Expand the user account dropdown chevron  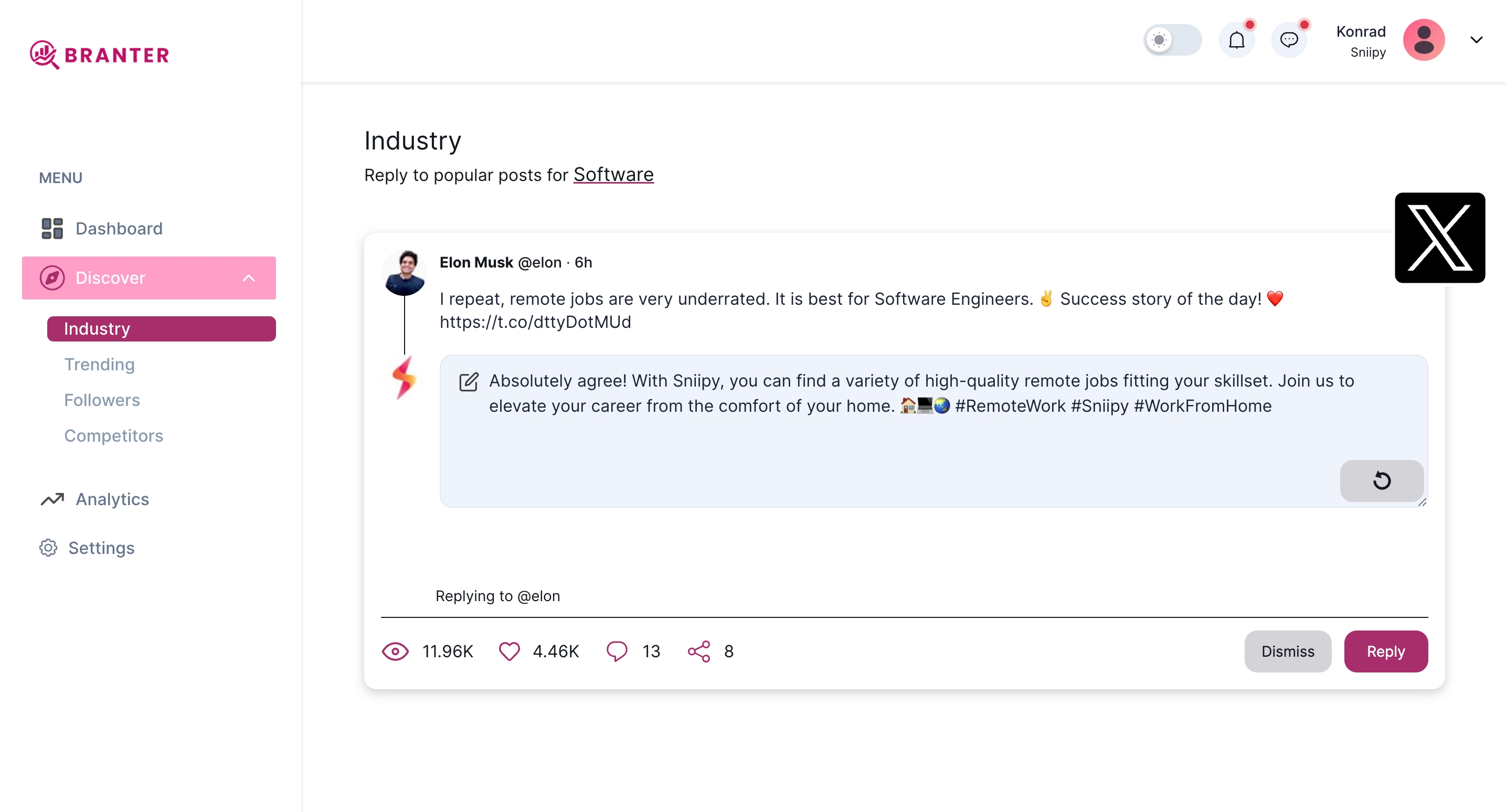[x=1476, y=40]
